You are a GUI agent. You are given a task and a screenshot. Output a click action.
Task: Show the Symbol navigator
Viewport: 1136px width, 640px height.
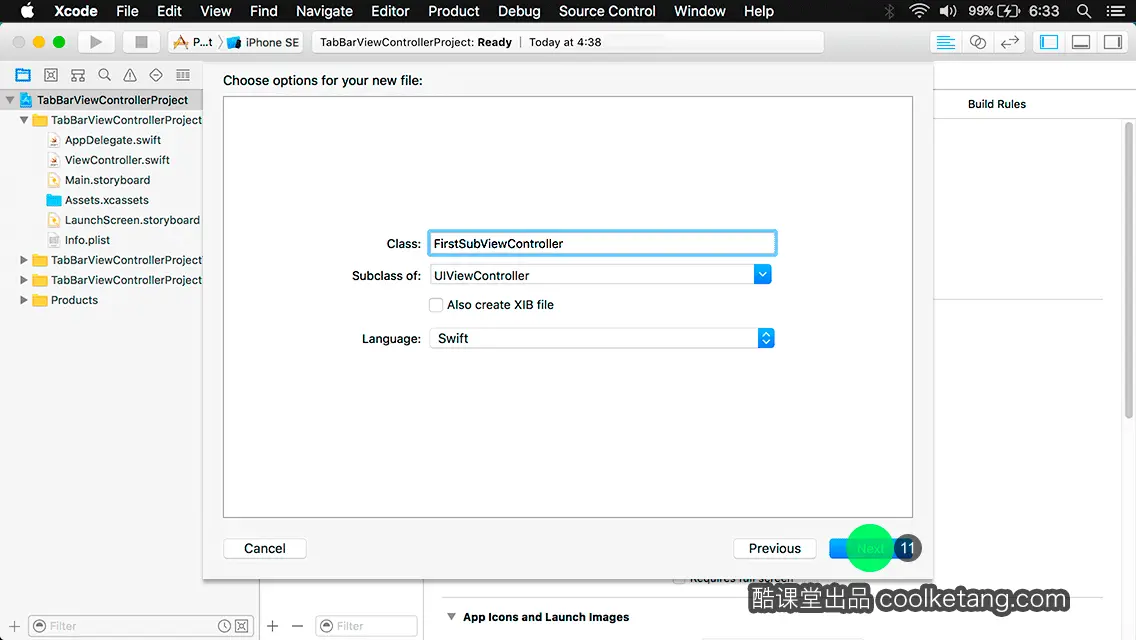[78, 75]
